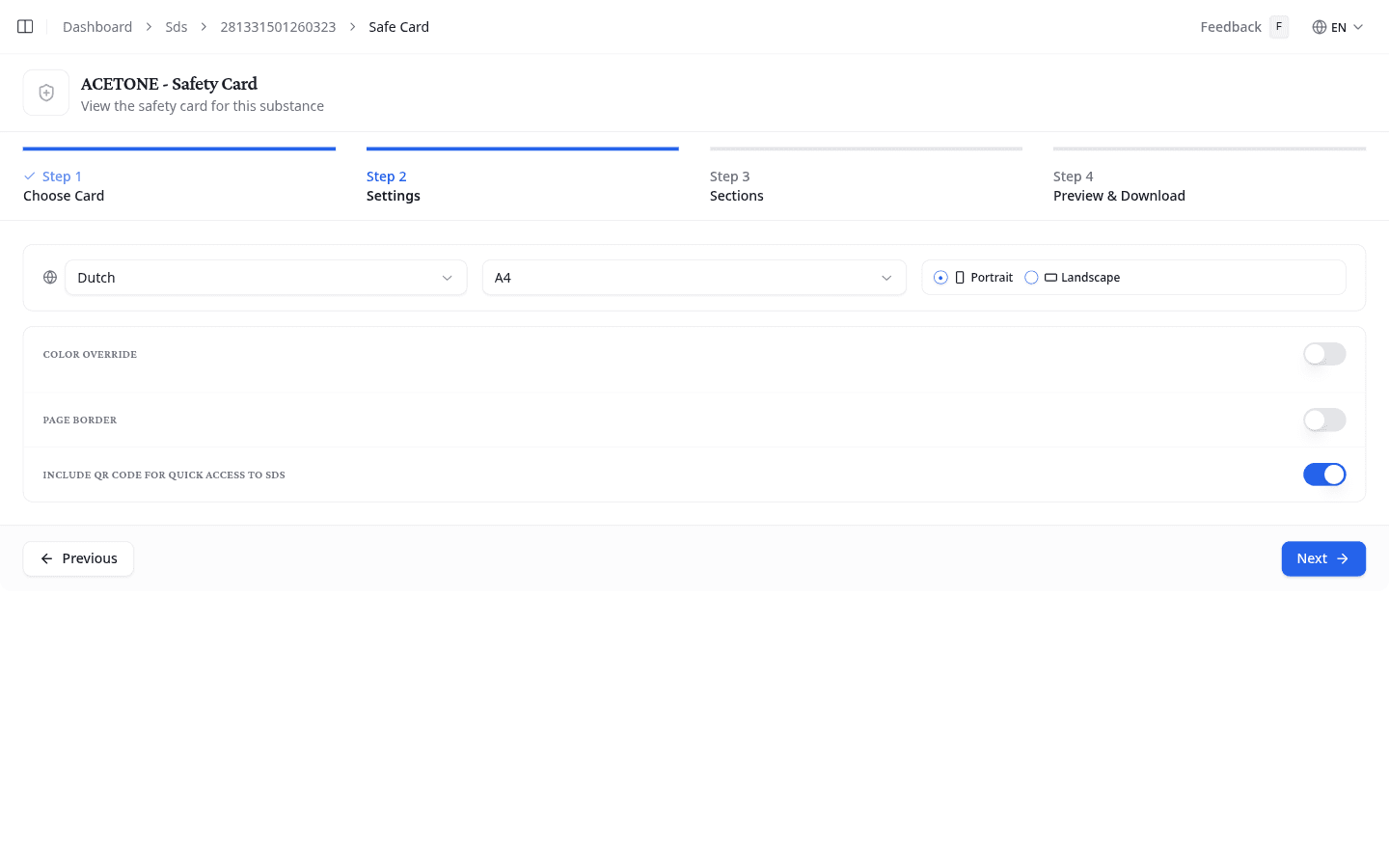Click the landscape orientation icon
Image resolution: width=1389 pixels, height=868 pixels.
[x=1050, y=277]
